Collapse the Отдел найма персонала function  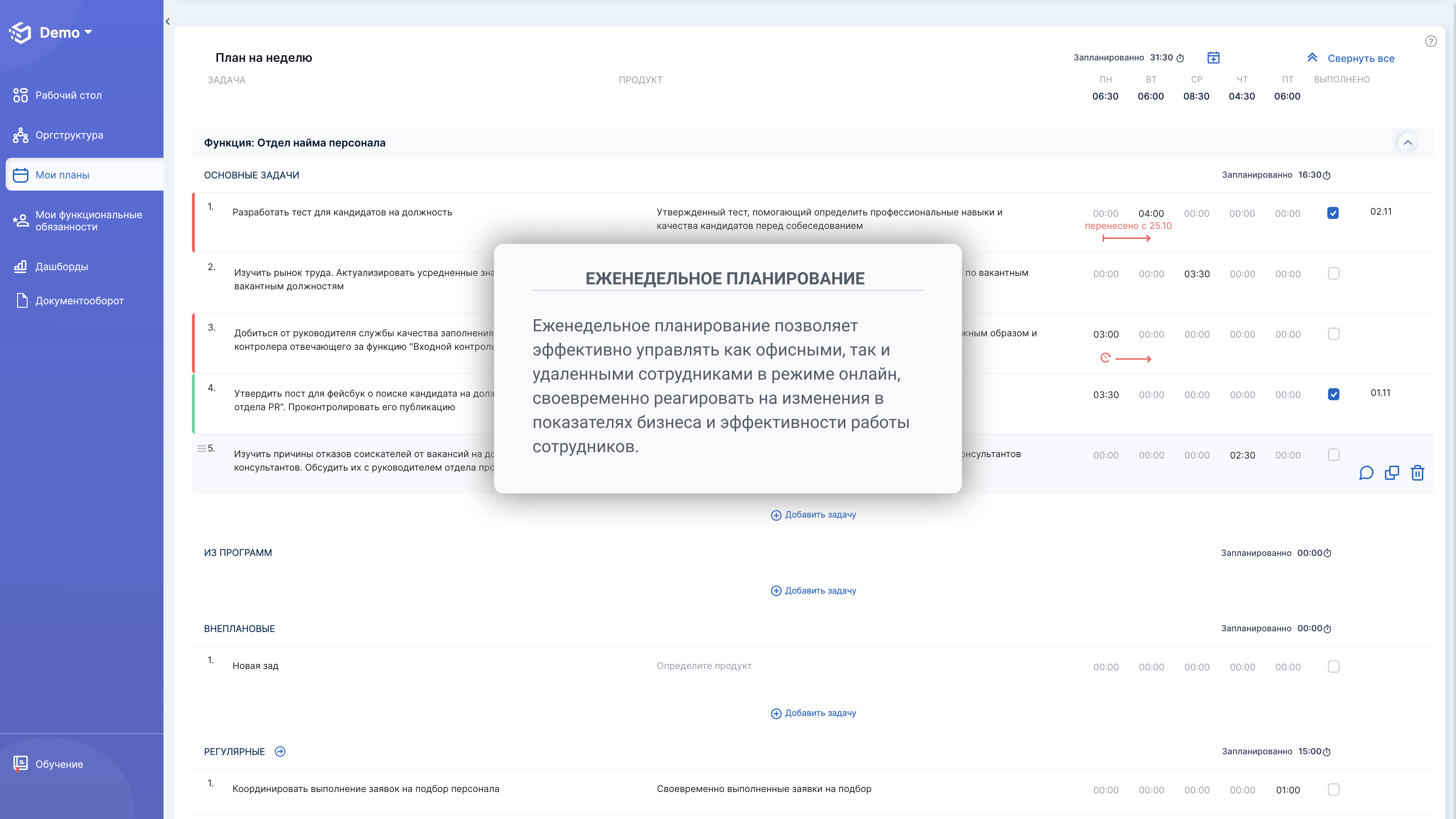click(1408, 143)
